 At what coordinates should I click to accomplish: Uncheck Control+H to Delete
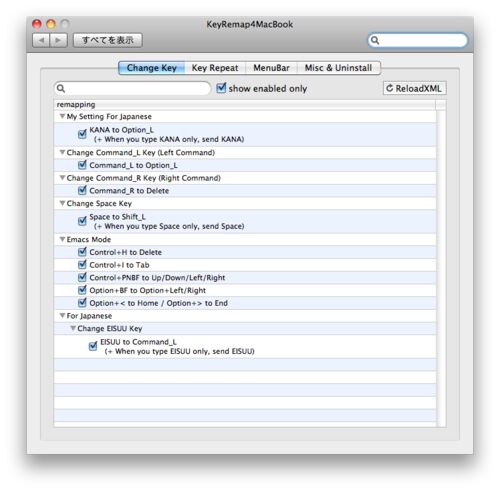(x=82, y=252)
